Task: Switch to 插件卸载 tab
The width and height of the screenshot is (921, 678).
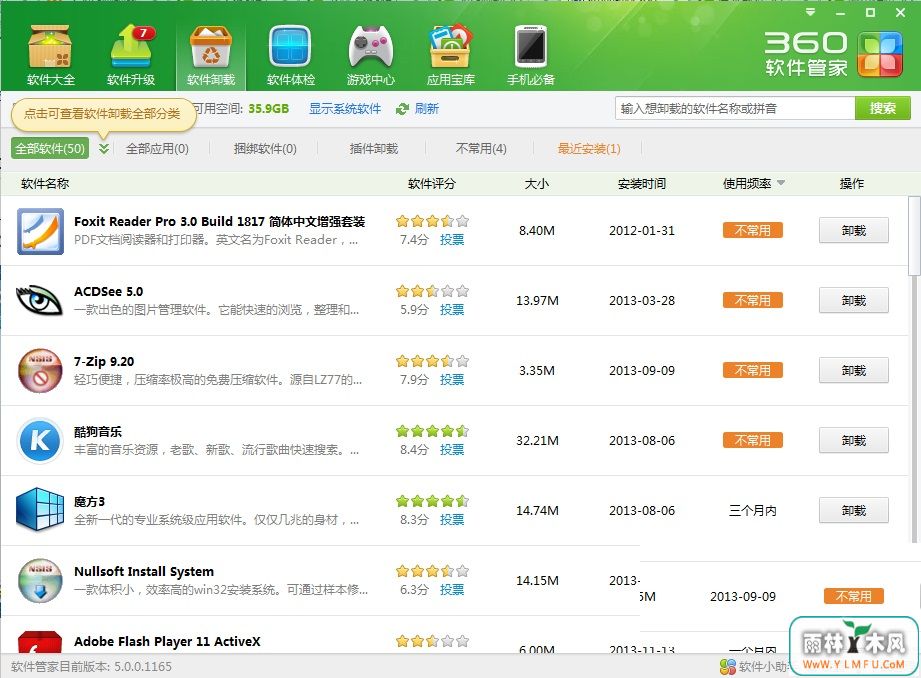Action: pos(374,149)
